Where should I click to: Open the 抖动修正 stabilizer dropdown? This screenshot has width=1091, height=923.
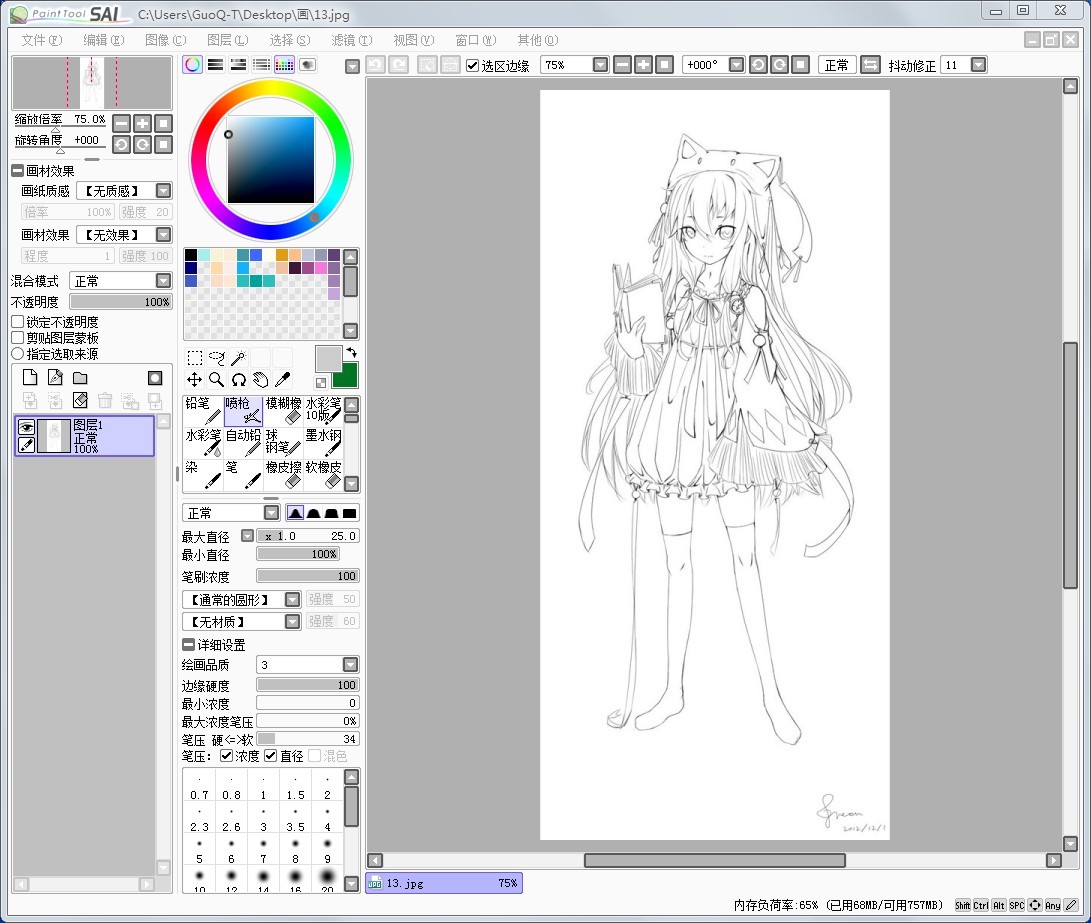click(978, 65)
